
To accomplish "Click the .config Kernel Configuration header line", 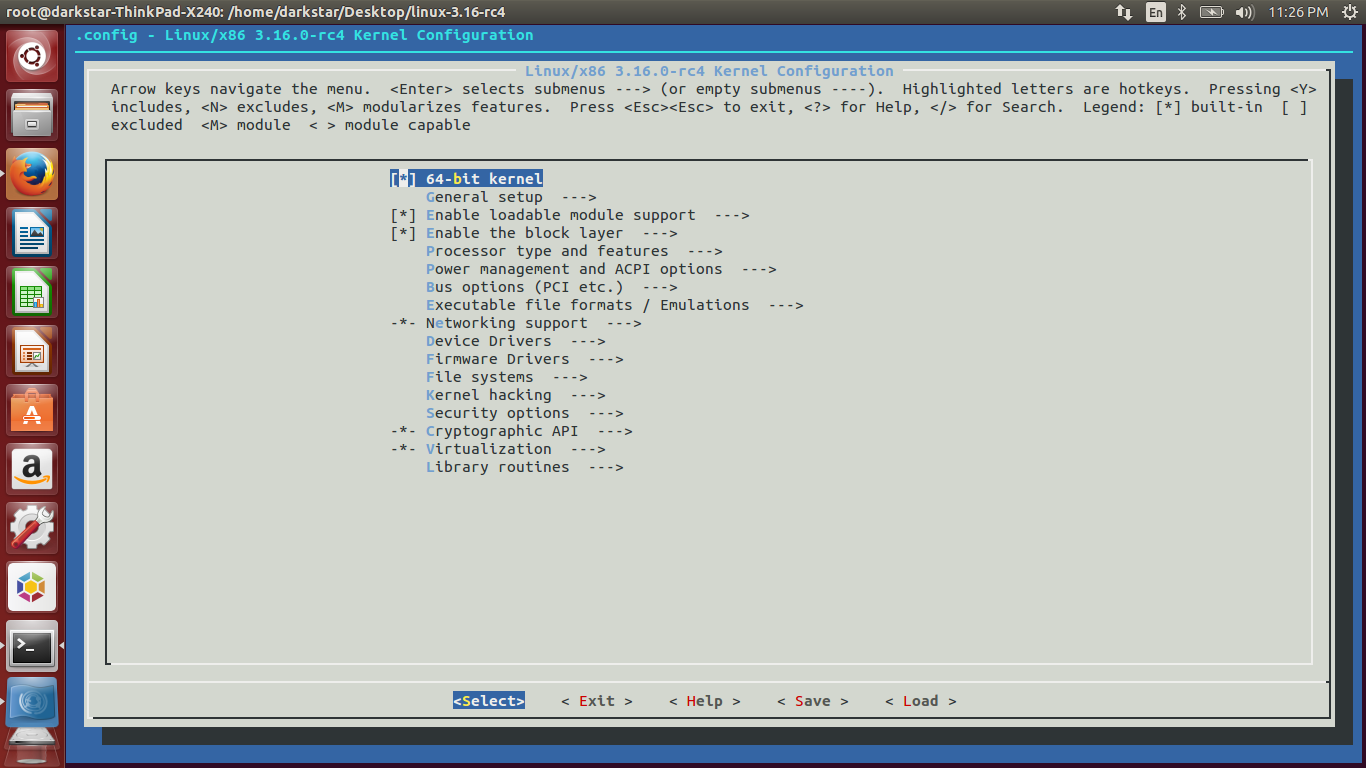I will click(305, 35).
